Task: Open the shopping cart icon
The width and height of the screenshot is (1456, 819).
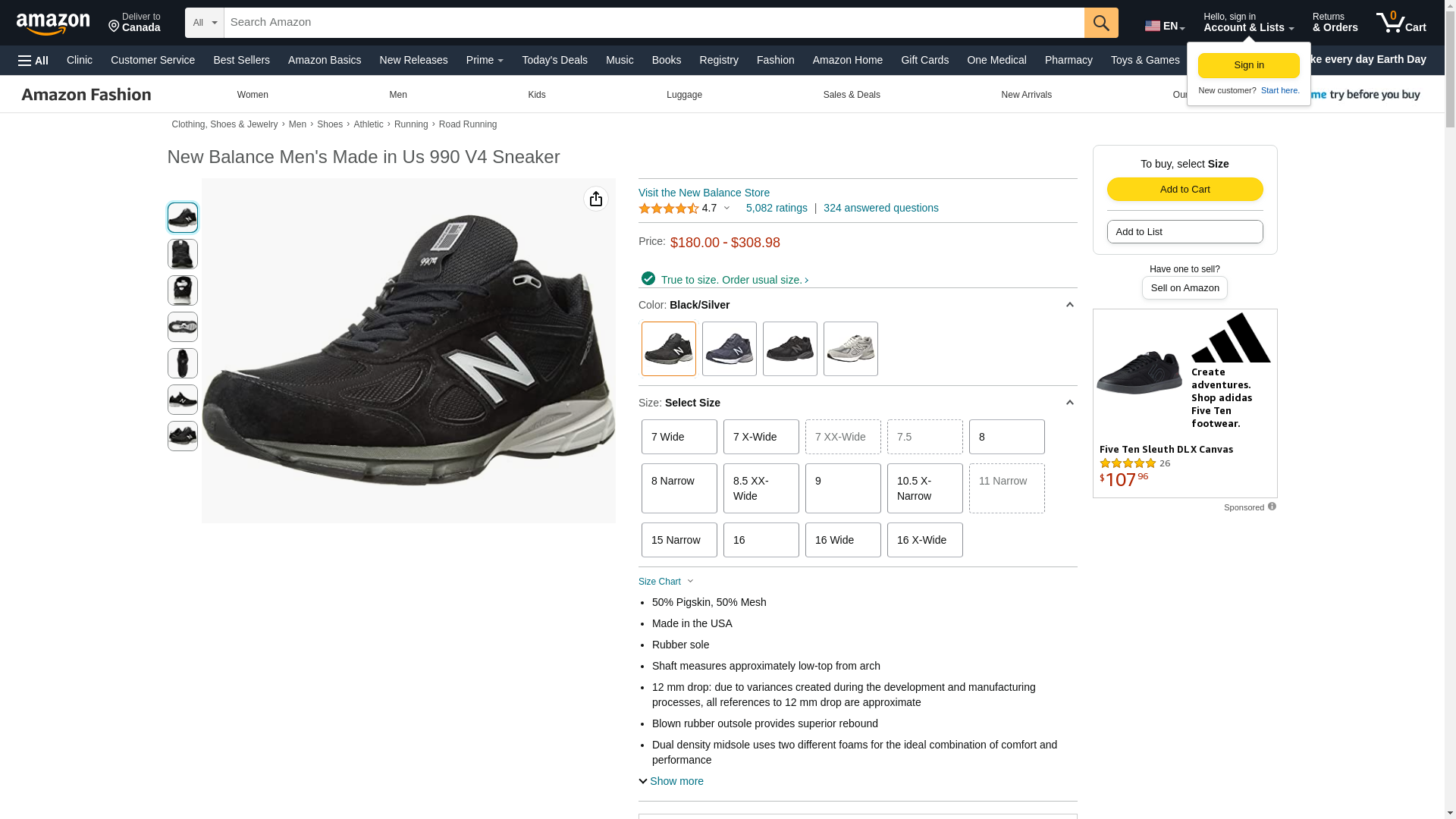Action: 1400,23
